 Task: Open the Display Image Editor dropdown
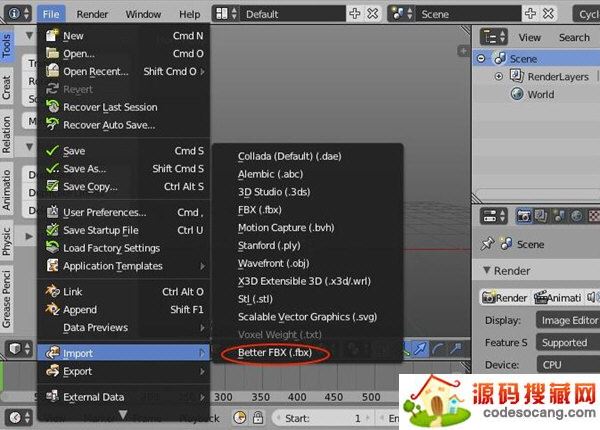pyautogui.click(x=568, y=320)
